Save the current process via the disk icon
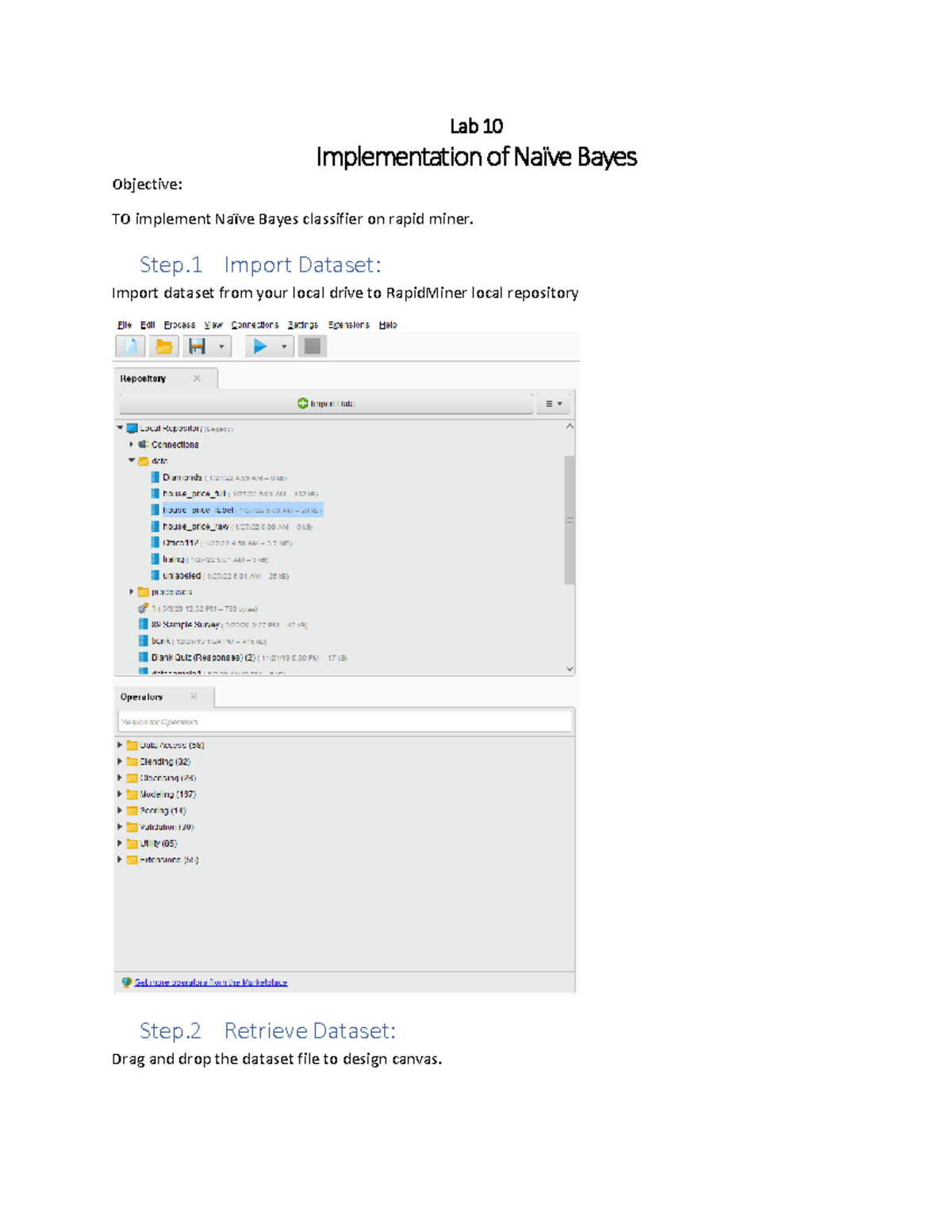Image resolution: width=952 pixels, height=1232 pixels. 198,346
